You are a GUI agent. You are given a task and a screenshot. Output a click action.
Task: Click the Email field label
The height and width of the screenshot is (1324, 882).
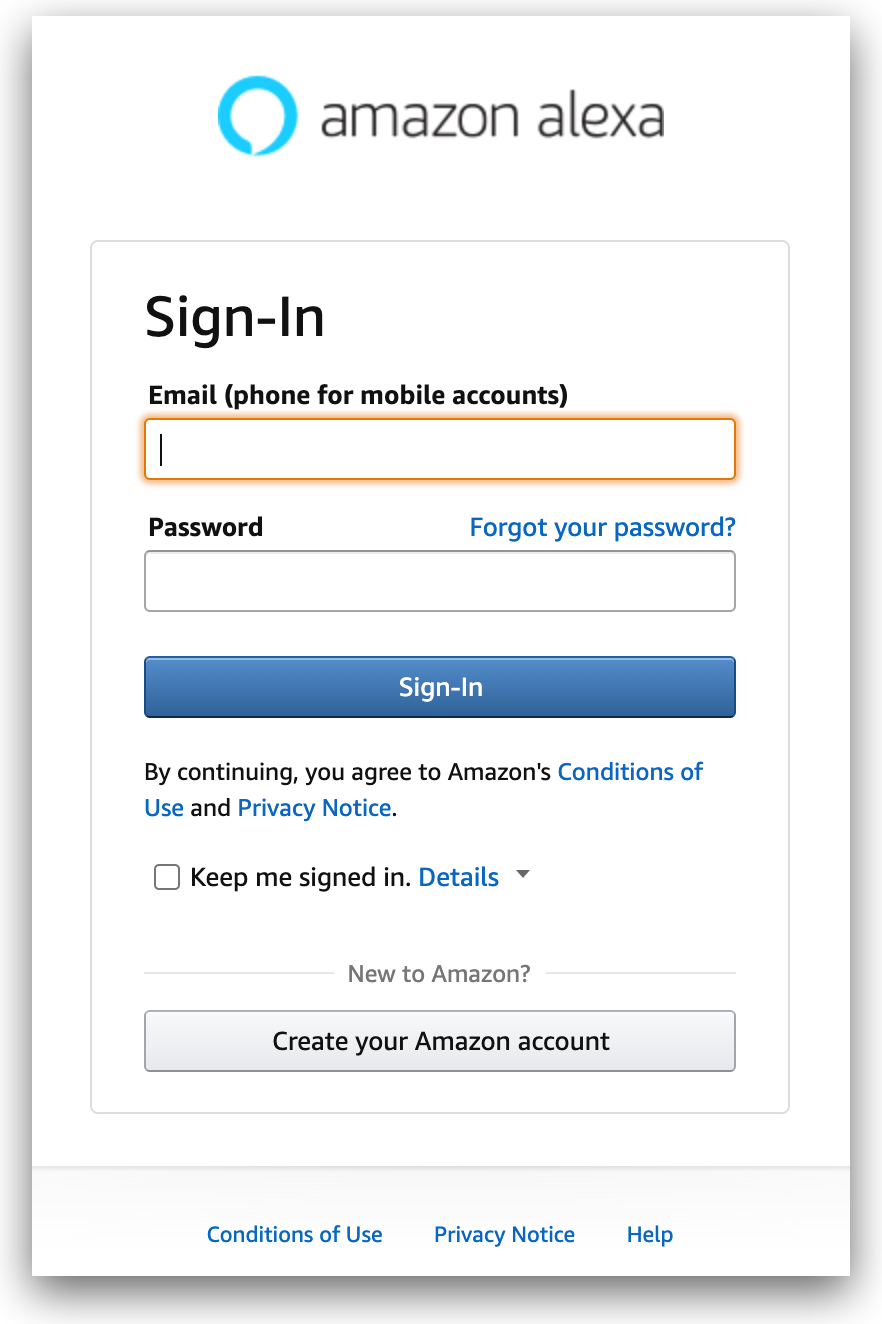click(x=358, y=395)
